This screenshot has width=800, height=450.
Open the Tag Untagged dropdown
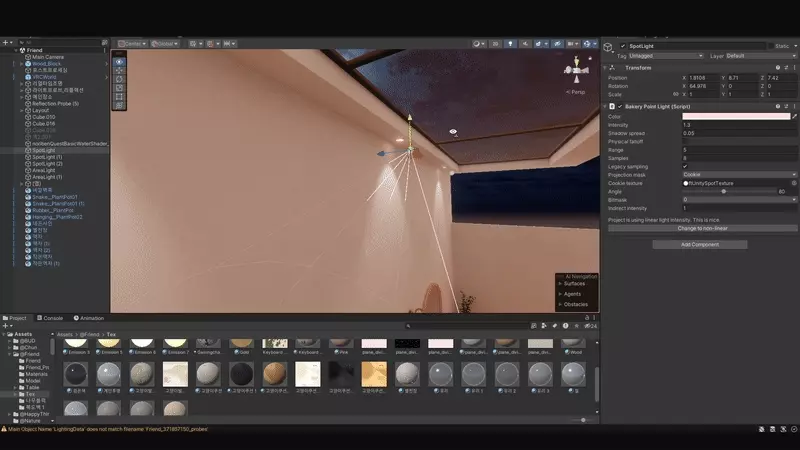(x=666, y=56)
